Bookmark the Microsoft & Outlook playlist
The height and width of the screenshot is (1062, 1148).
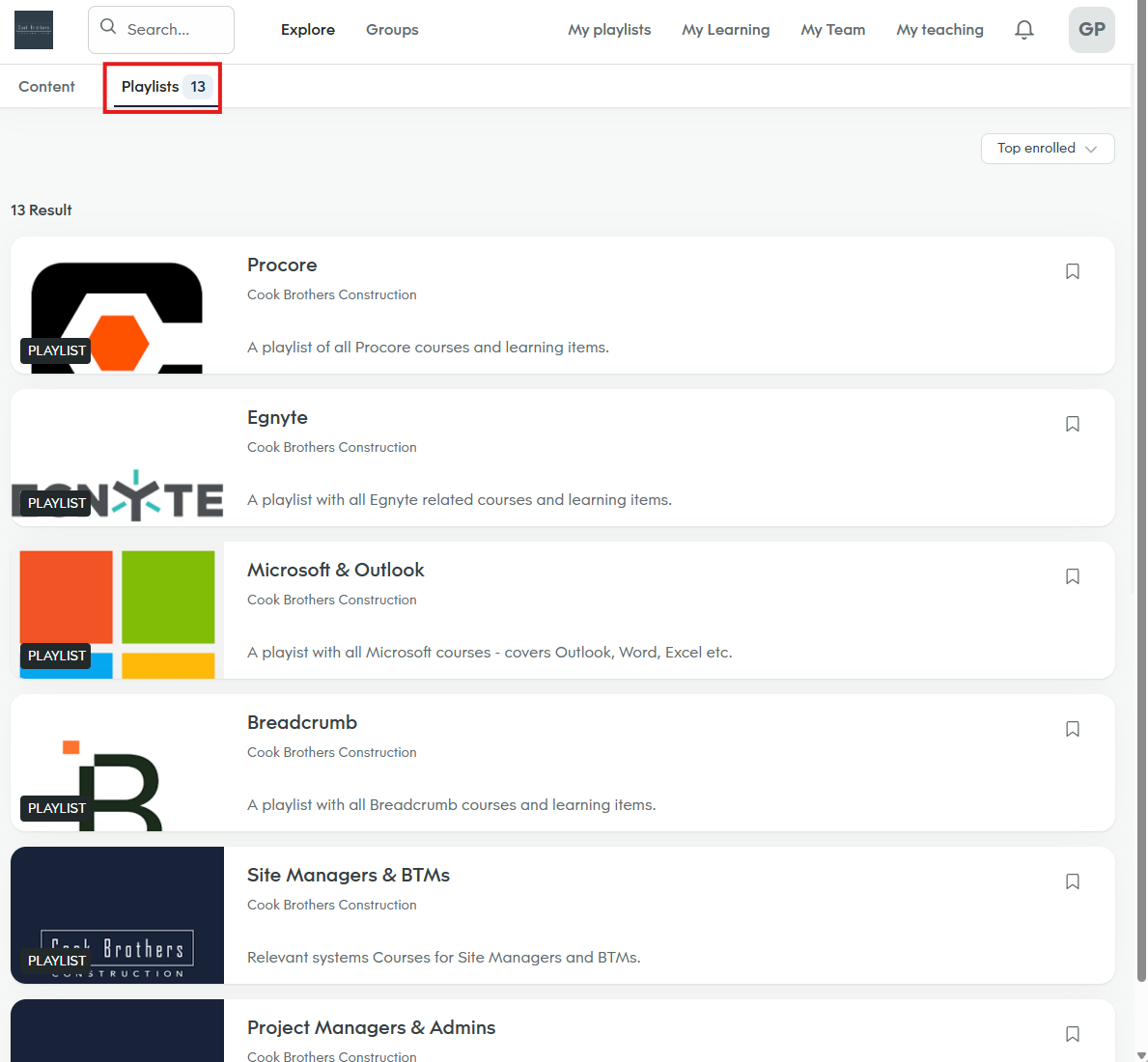pos(1073,576)
